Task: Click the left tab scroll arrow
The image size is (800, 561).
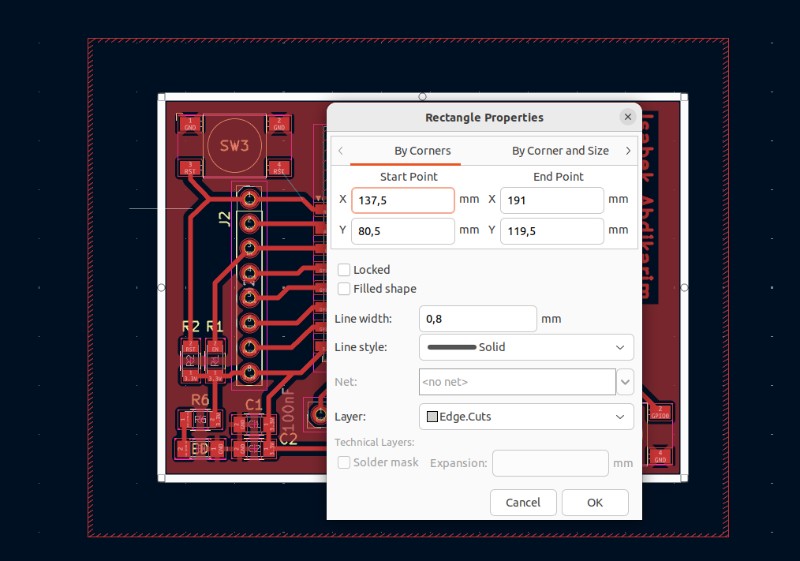Action: tap(340, 151)
